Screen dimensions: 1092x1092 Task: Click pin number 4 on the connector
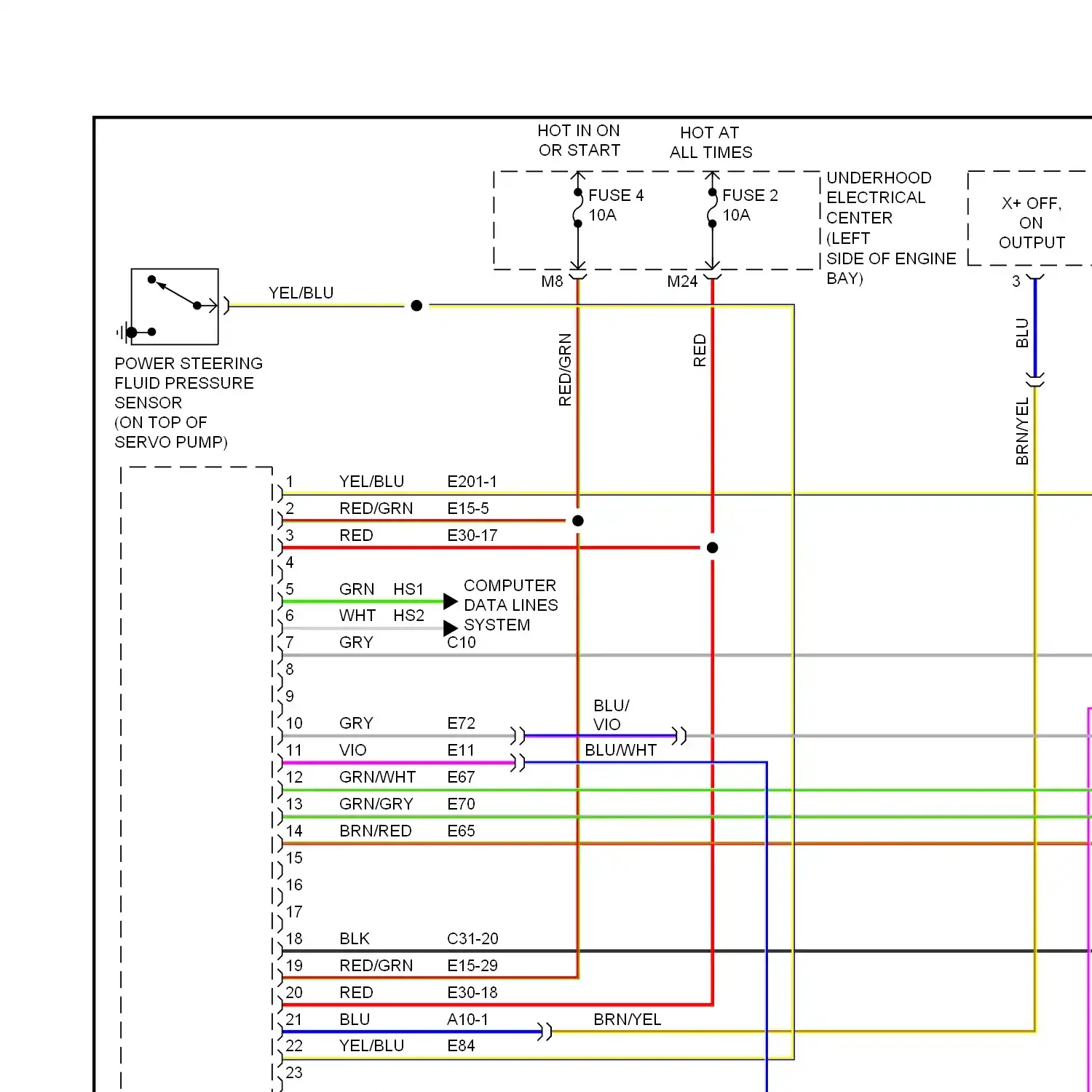(x=290, y=563)
